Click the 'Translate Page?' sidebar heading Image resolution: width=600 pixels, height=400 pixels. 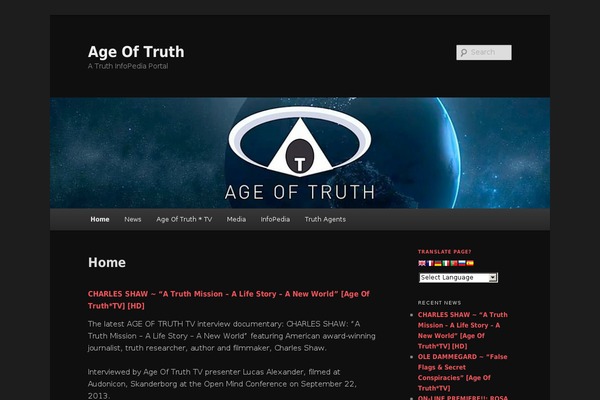click(445, 251)
